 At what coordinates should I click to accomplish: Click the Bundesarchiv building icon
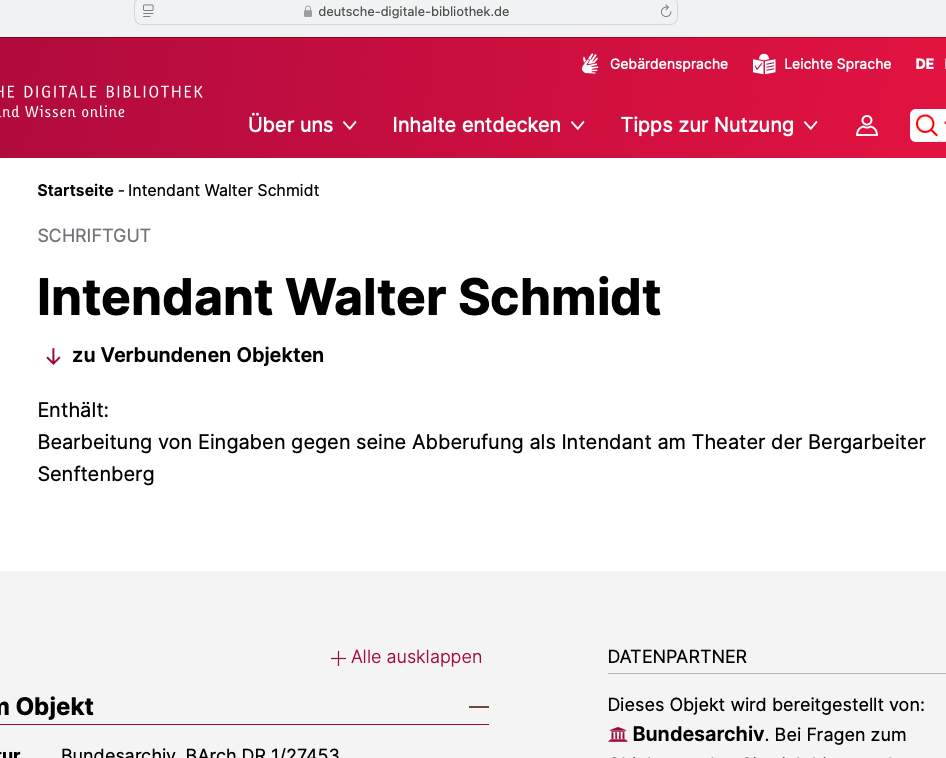[618, 735]
